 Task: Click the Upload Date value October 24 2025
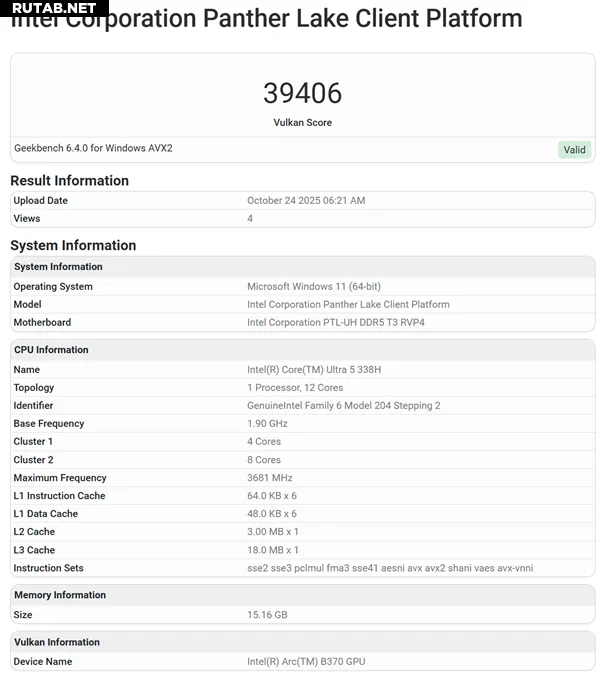[x=306, y=200]
